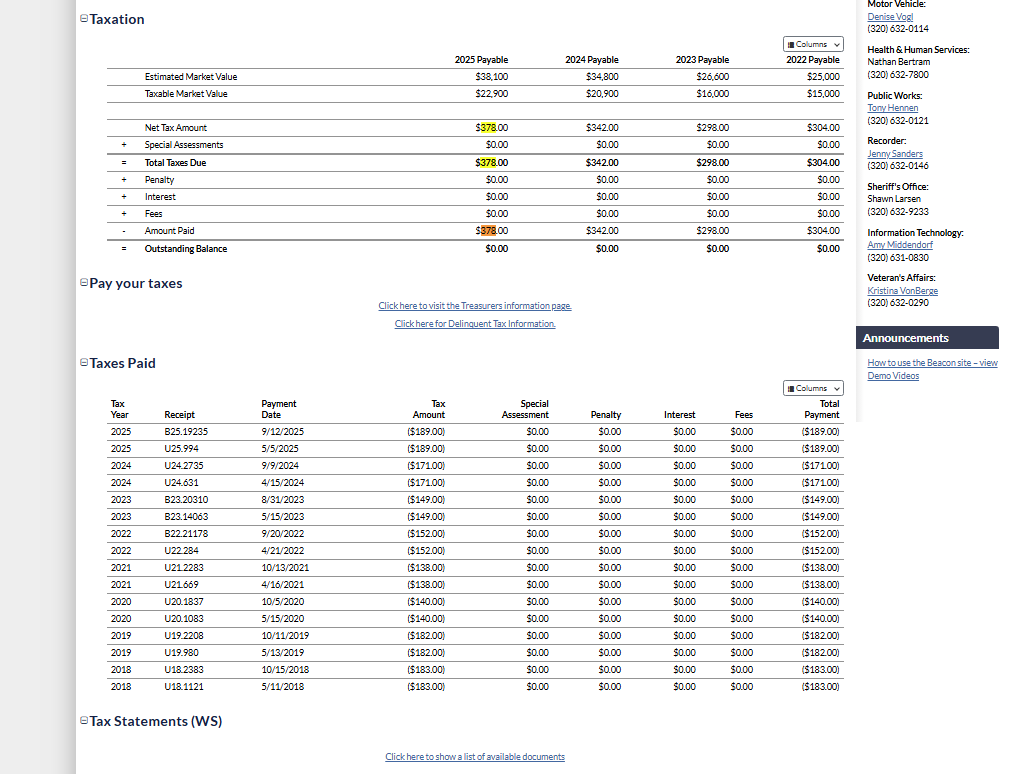Collapse the Tax Statements (WS) section
Screen dimensions: 1012x774
[x=84, y=721]
